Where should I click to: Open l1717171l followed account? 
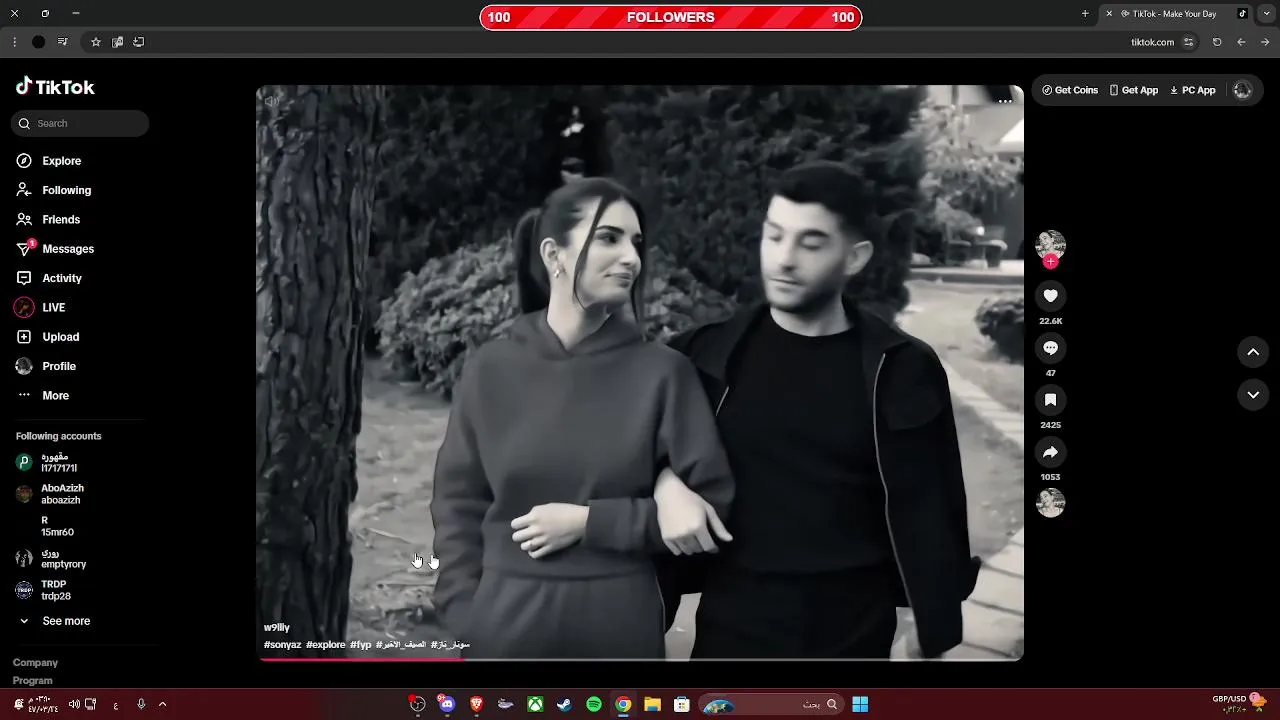[47, 462]
